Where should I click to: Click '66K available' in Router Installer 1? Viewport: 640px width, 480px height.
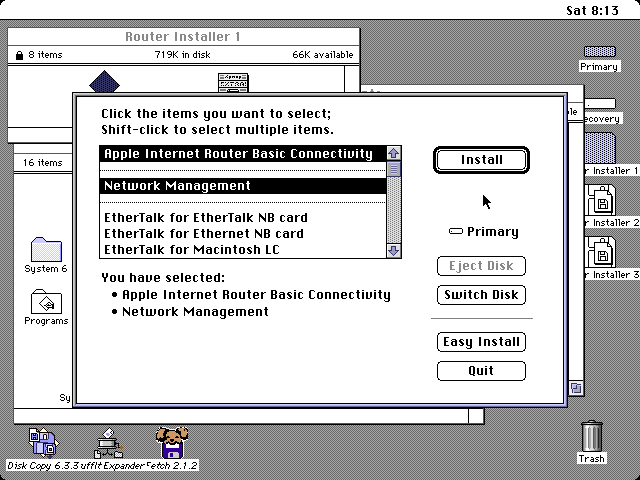pos(323,55)
